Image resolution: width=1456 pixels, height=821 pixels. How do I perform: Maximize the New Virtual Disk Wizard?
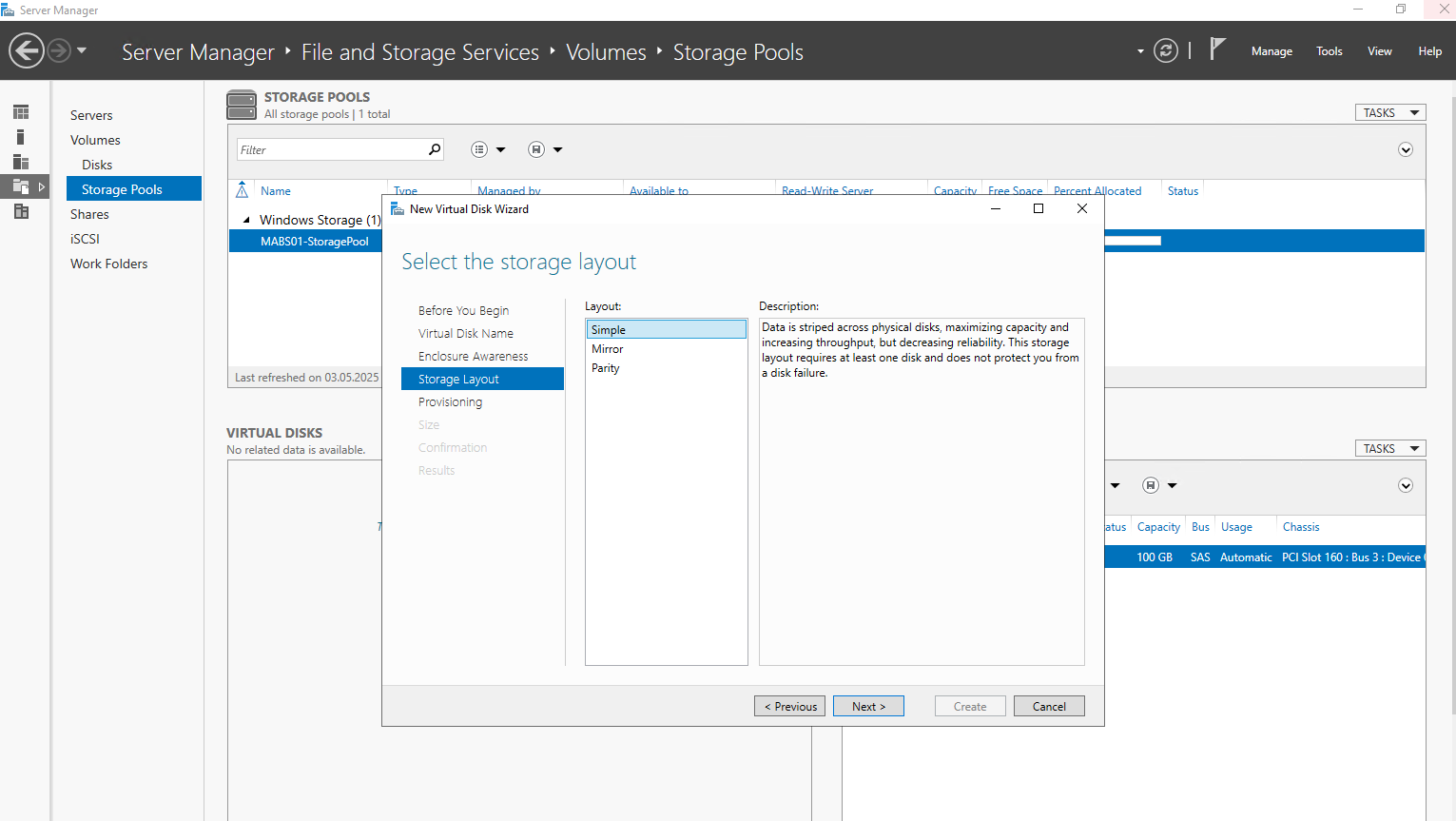tap(1039, 208)
